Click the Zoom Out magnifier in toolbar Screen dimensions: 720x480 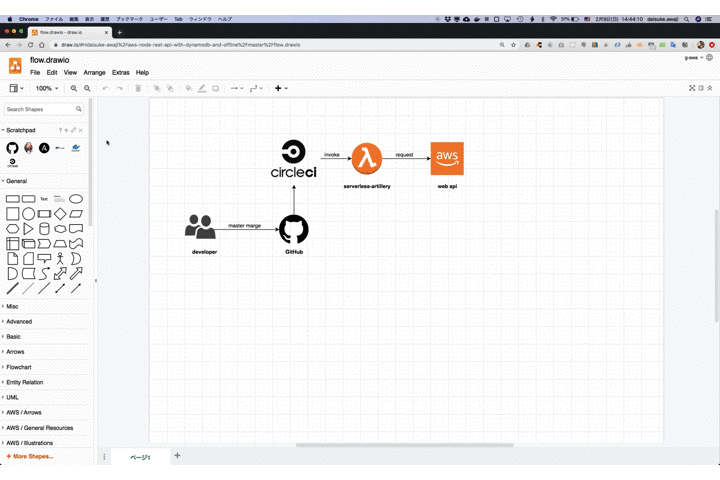pyautogui.click(x=87, y=88)
